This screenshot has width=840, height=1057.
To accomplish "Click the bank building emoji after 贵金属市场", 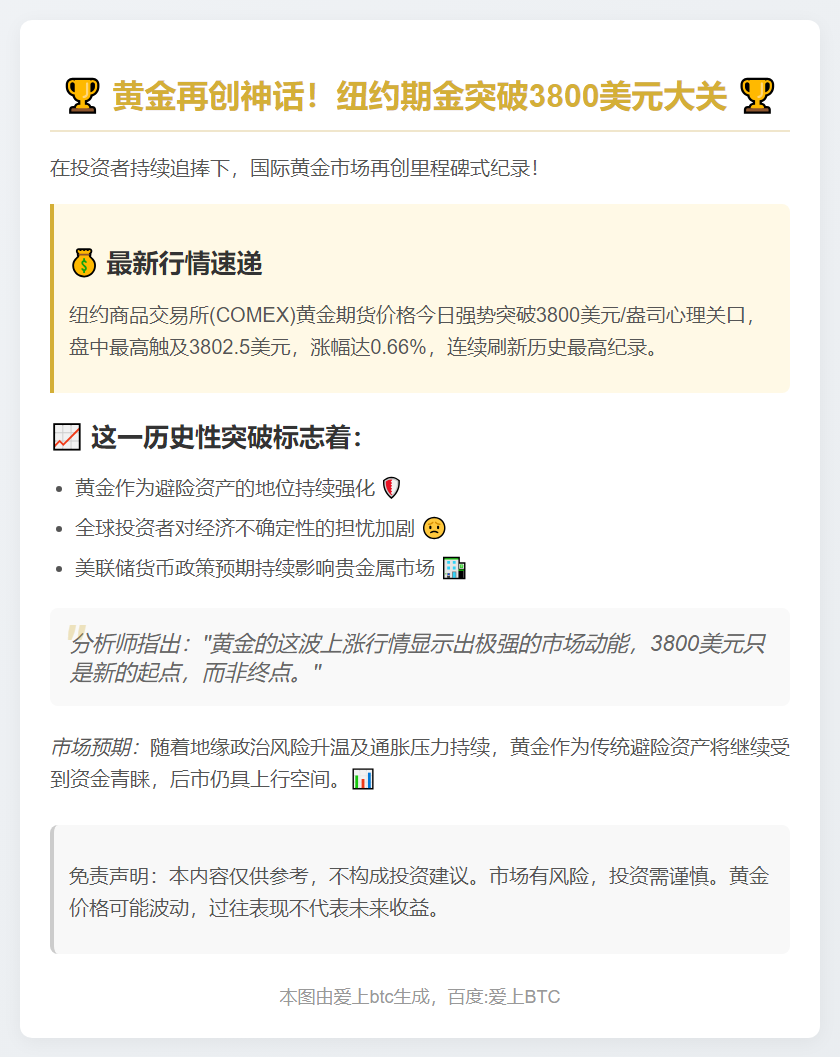I will point(454,568).
